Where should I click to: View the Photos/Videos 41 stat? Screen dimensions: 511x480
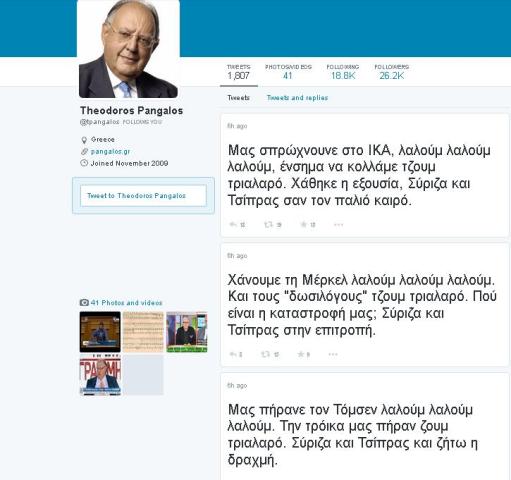click(x=288, y=72)
